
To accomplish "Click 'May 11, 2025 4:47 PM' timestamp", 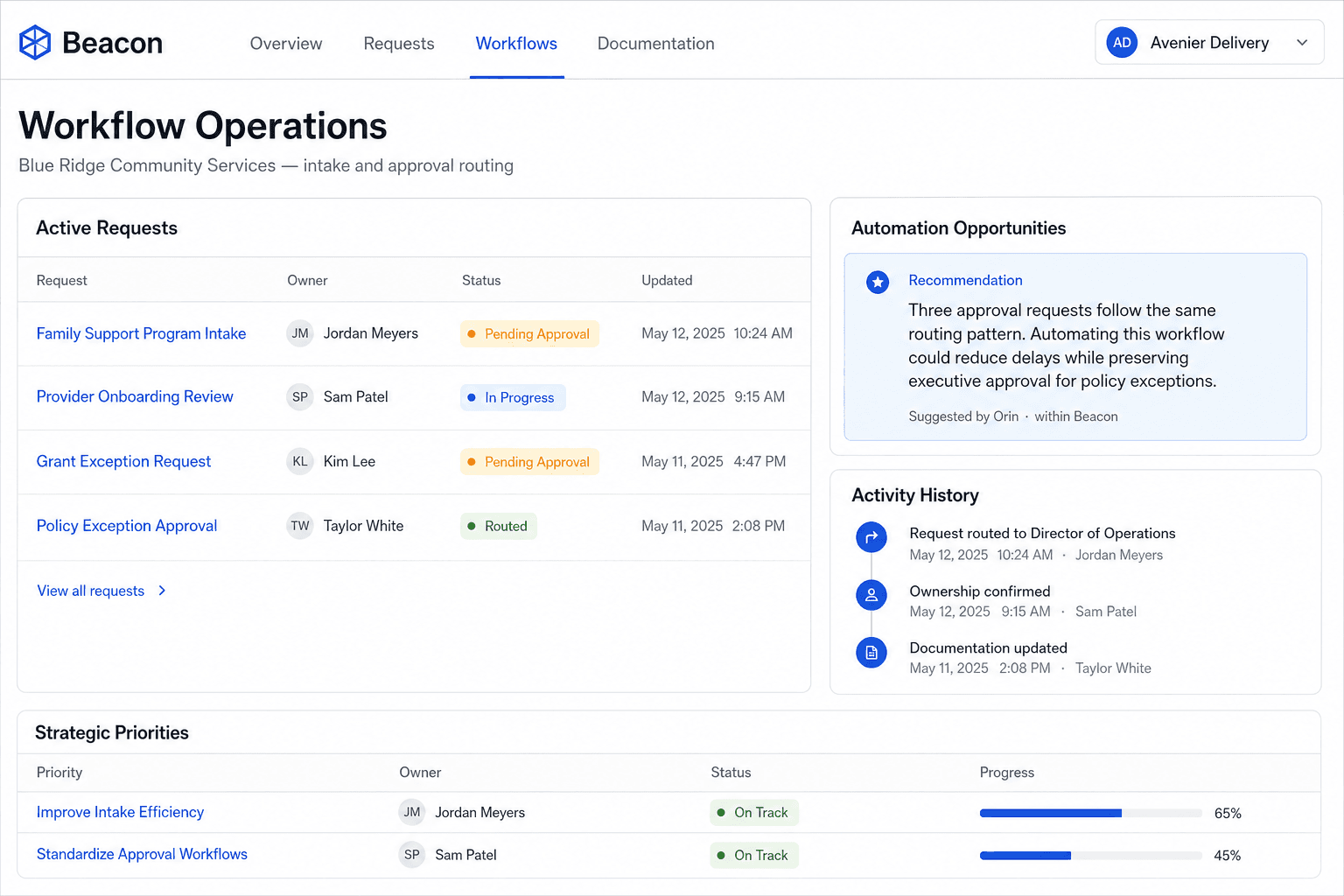I will point(713,461).
